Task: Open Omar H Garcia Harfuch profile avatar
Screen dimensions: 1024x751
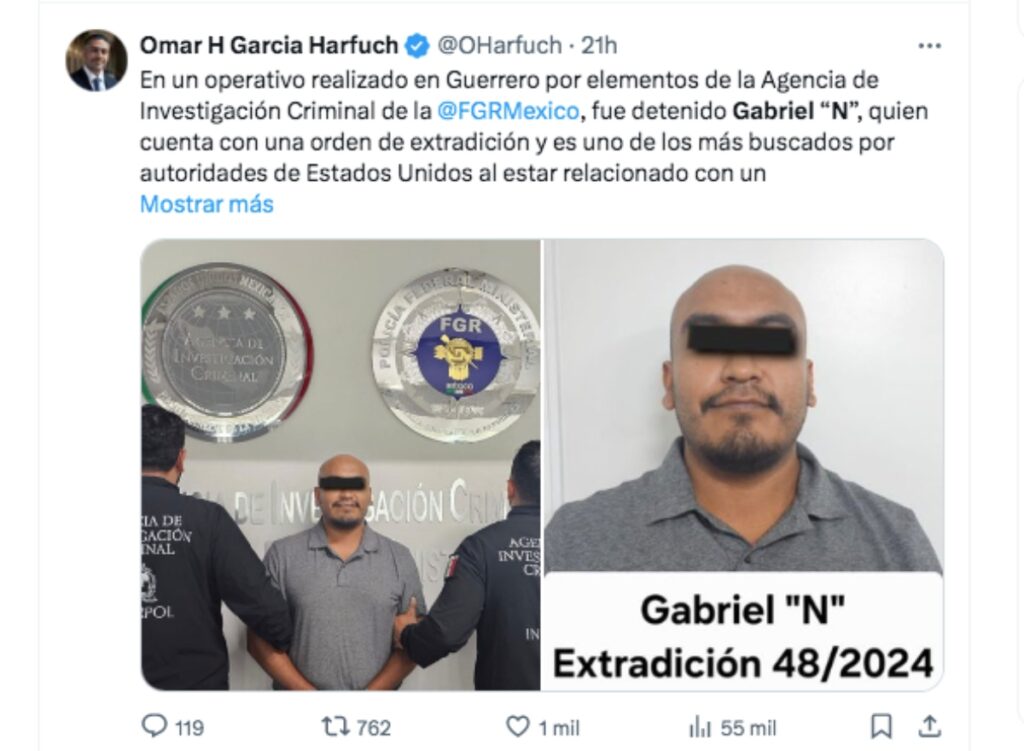Action: point(96,60)
